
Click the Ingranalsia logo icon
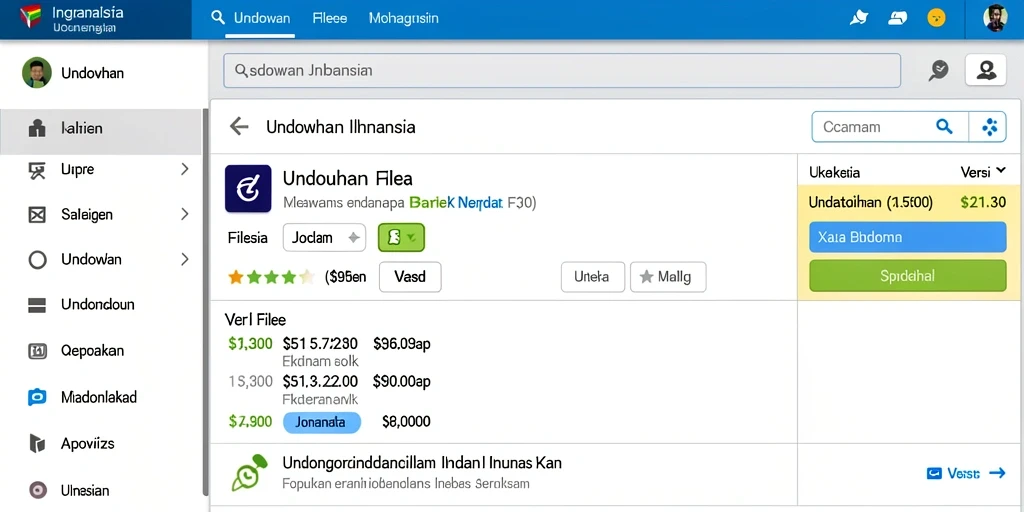click(x=31, y=17)
